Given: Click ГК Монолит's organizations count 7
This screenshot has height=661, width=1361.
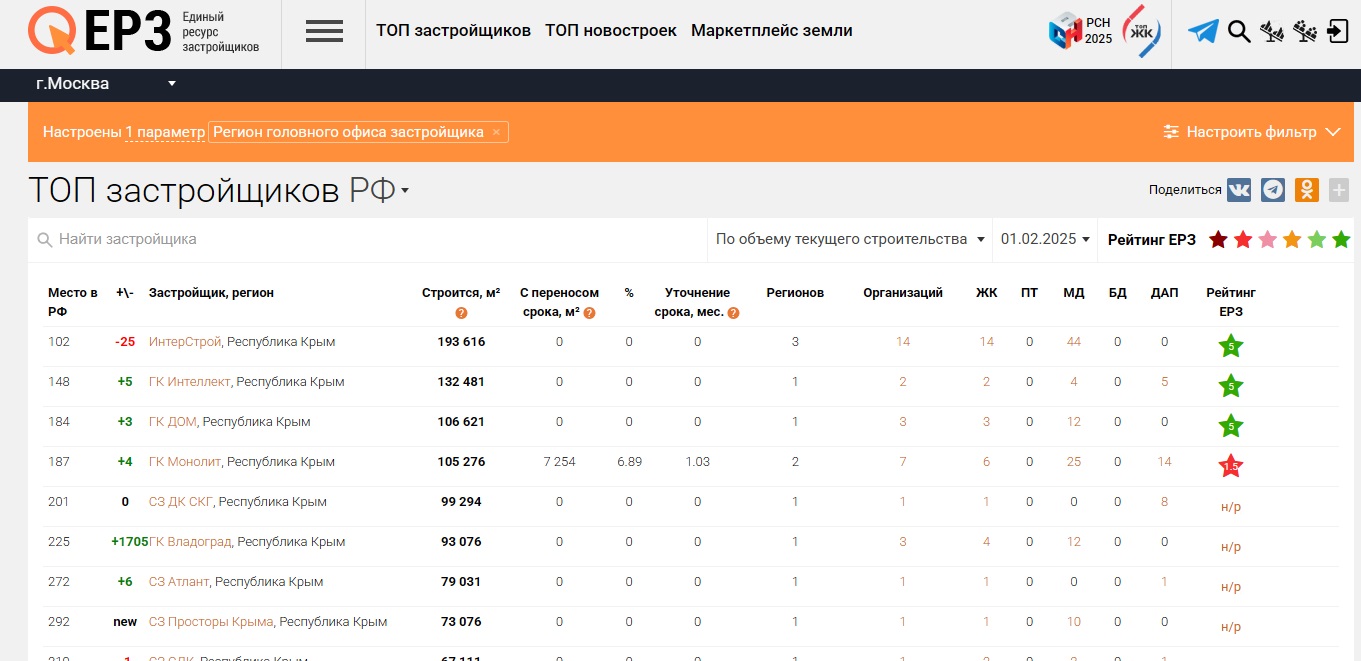Looking at the screenshot, I should point(903,462).
